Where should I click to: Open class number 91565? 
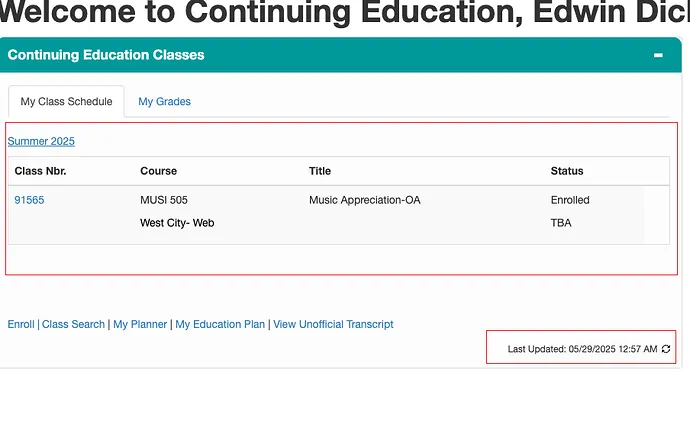pyautogui.click(x=29, y=200)
